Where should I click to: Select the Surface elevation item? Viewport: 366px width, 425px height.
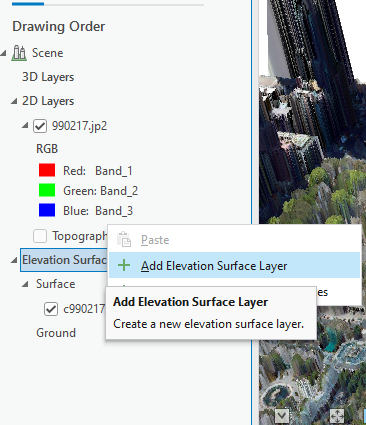point(56,284)
